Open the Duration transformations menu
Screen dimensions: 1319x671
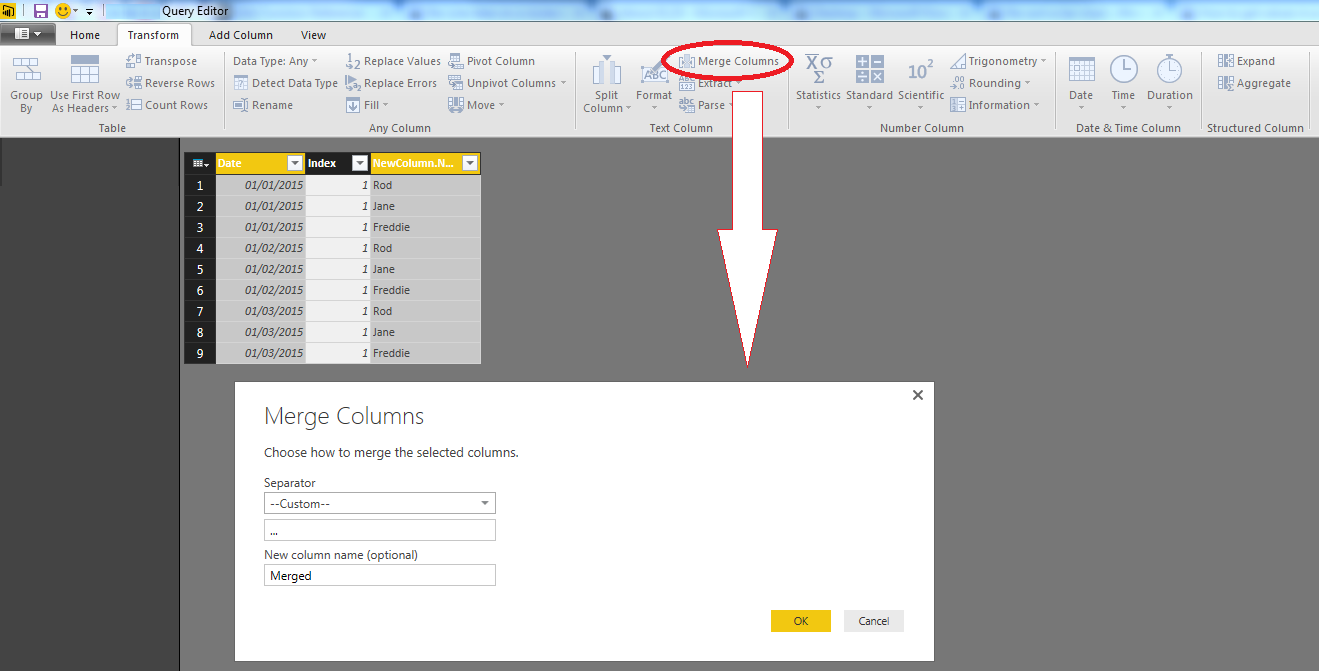1169,82
